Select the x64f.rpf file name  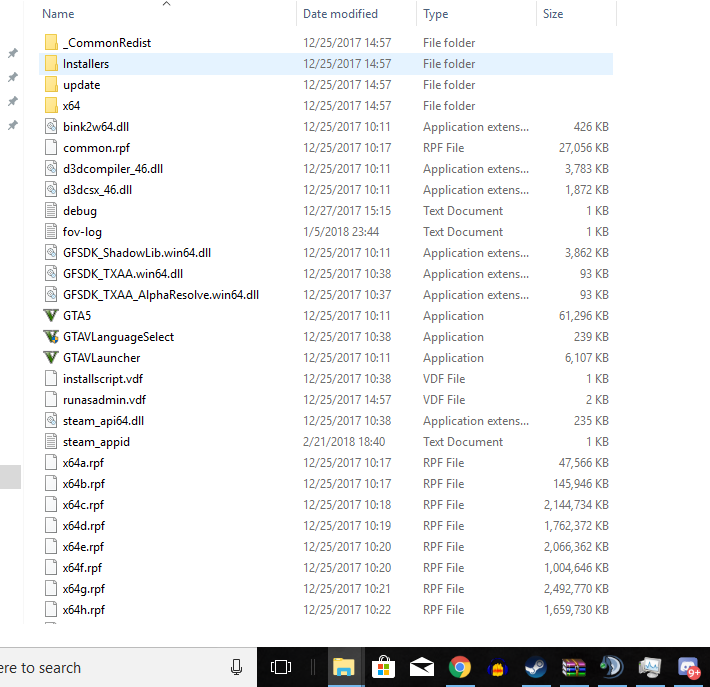click(x=82, y=567)
